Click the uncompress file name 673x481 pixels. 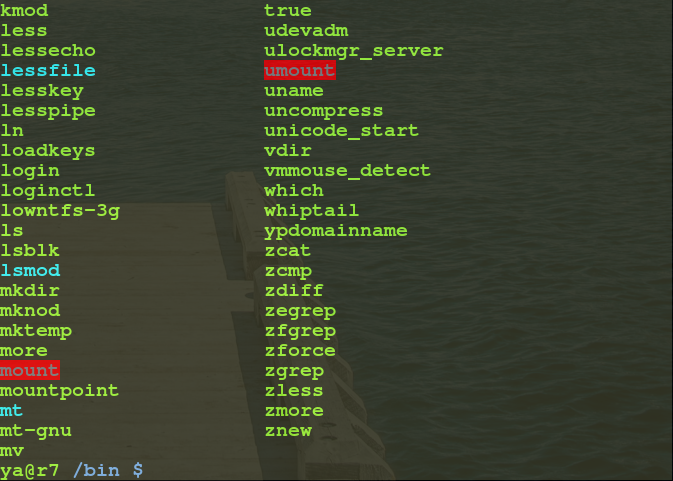point(323,111)
